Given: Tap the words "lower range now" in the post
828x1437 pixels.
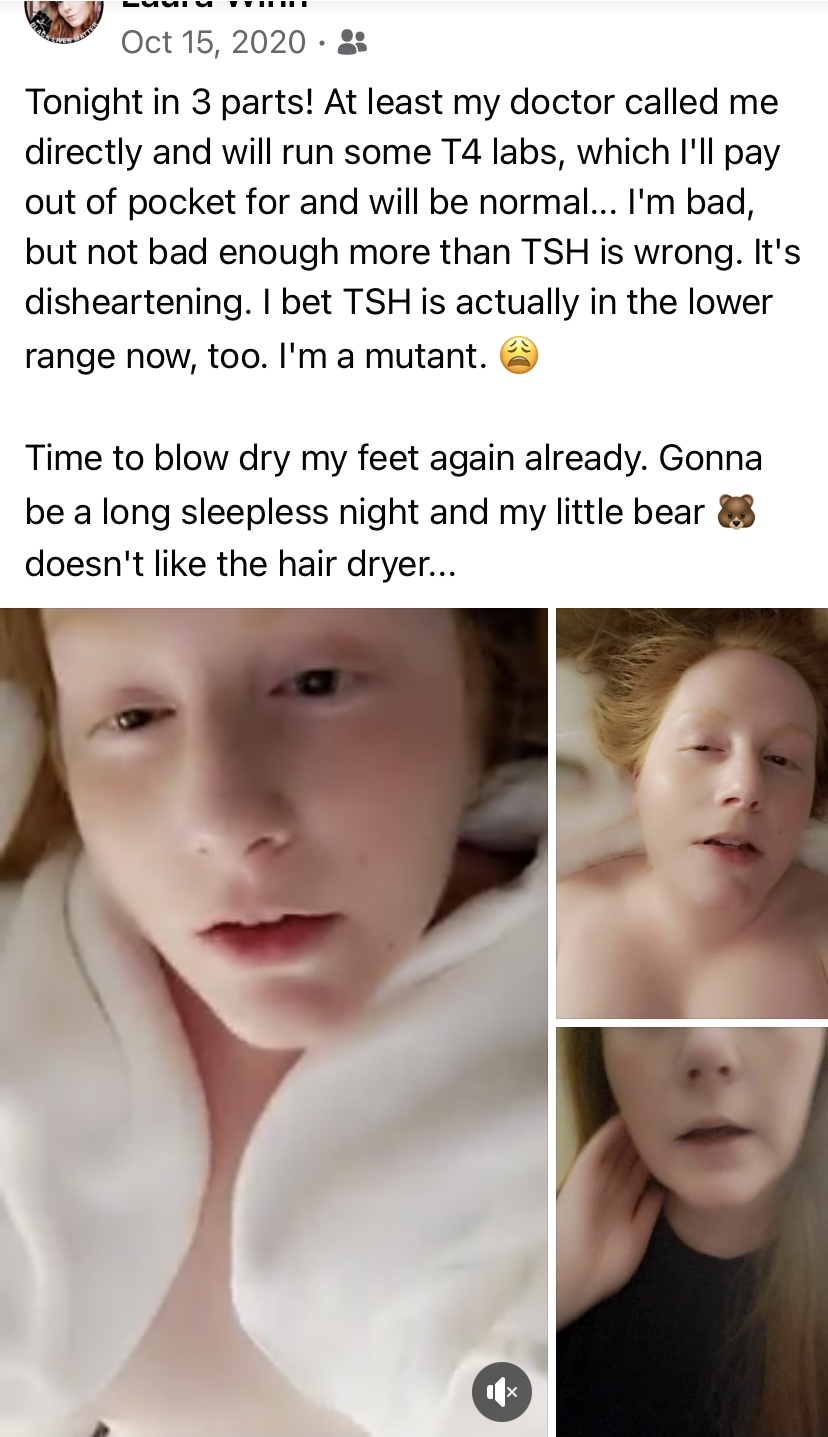Looking at the screenshot, I should [x=398, y=329].
